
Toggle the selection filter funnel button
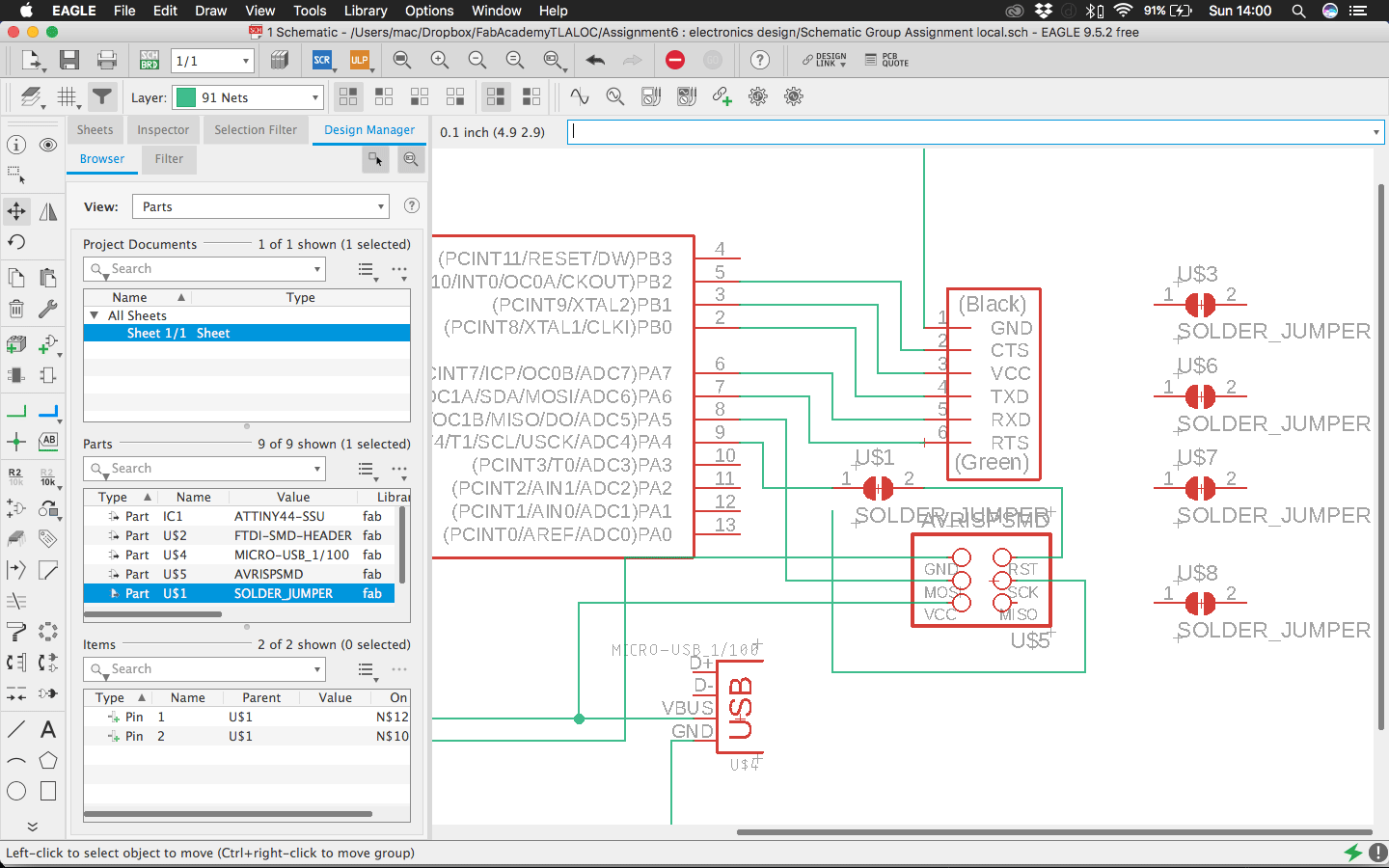101,96
